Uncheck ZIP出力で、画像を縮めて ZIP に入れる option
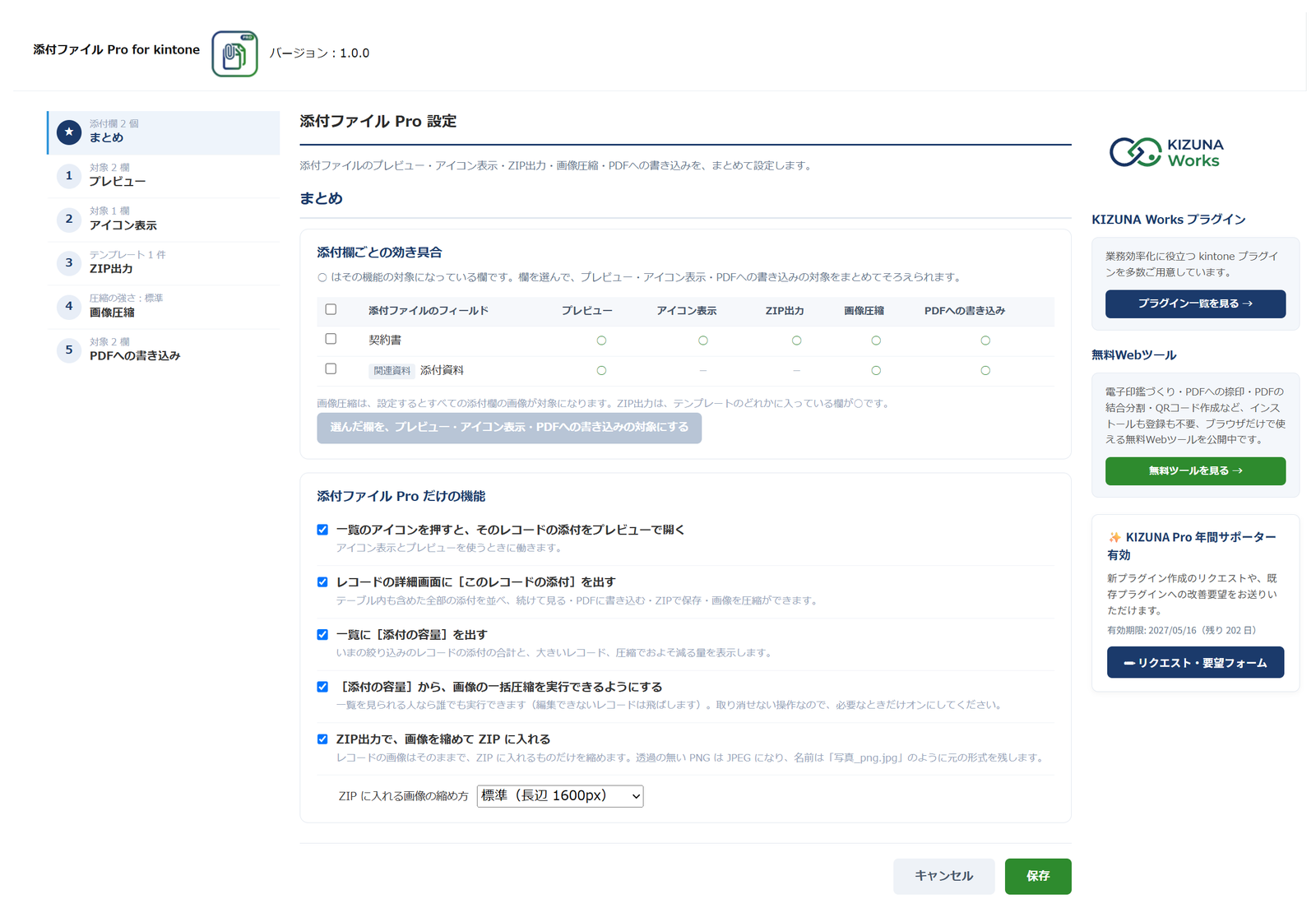 [x=322, y=739]
